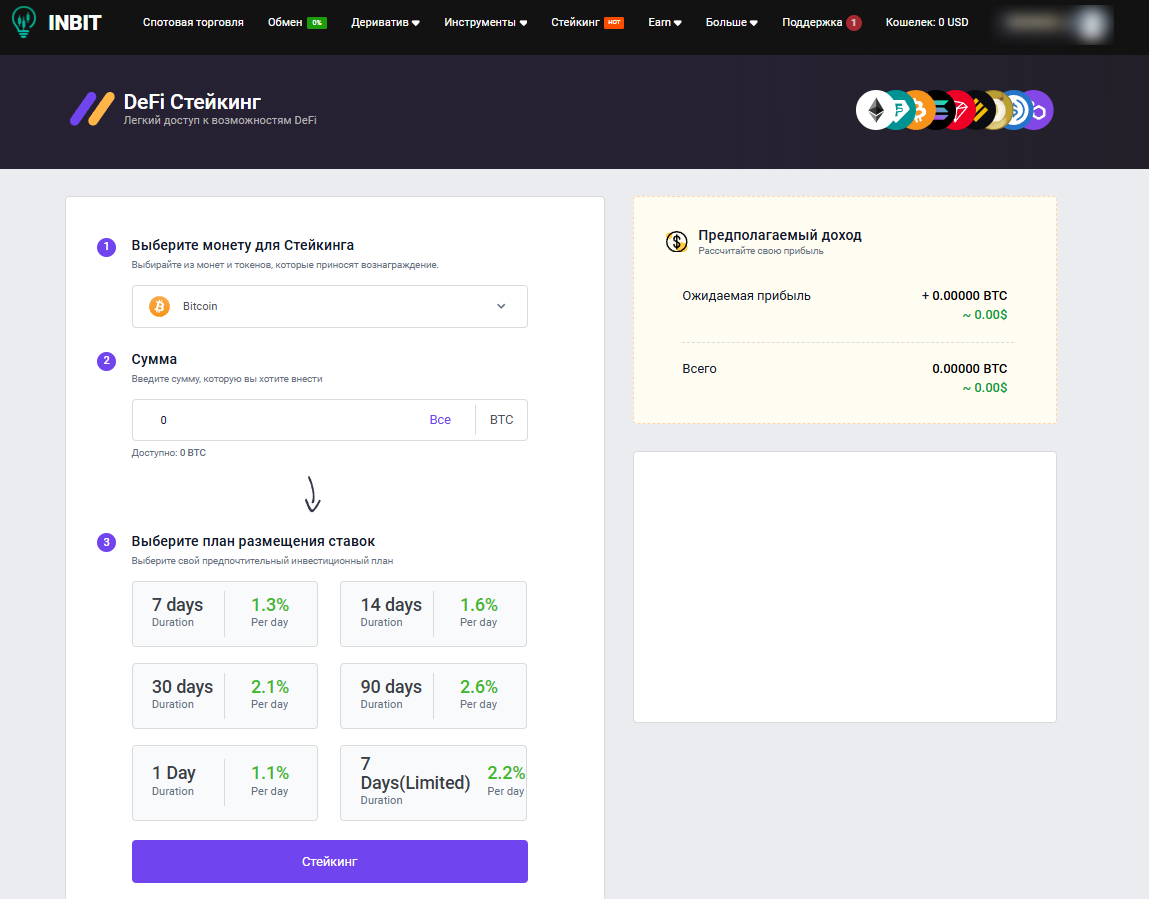Screen dimensions: 1149x899
Task: Select the Bitcoin coin icon in the banner
Action: click(918, 110)
